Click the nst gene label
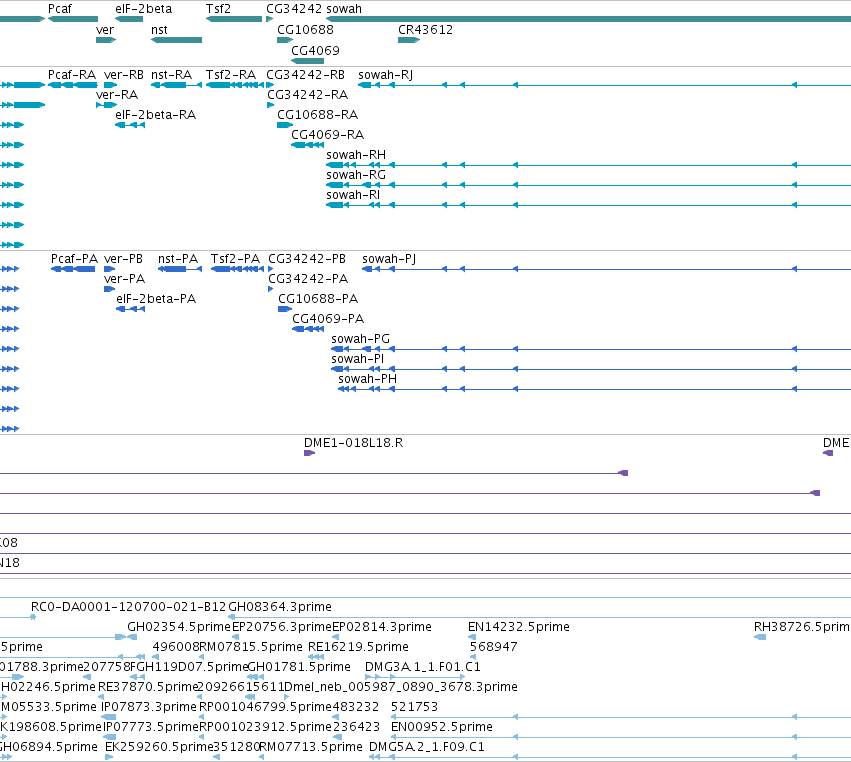 159,30
